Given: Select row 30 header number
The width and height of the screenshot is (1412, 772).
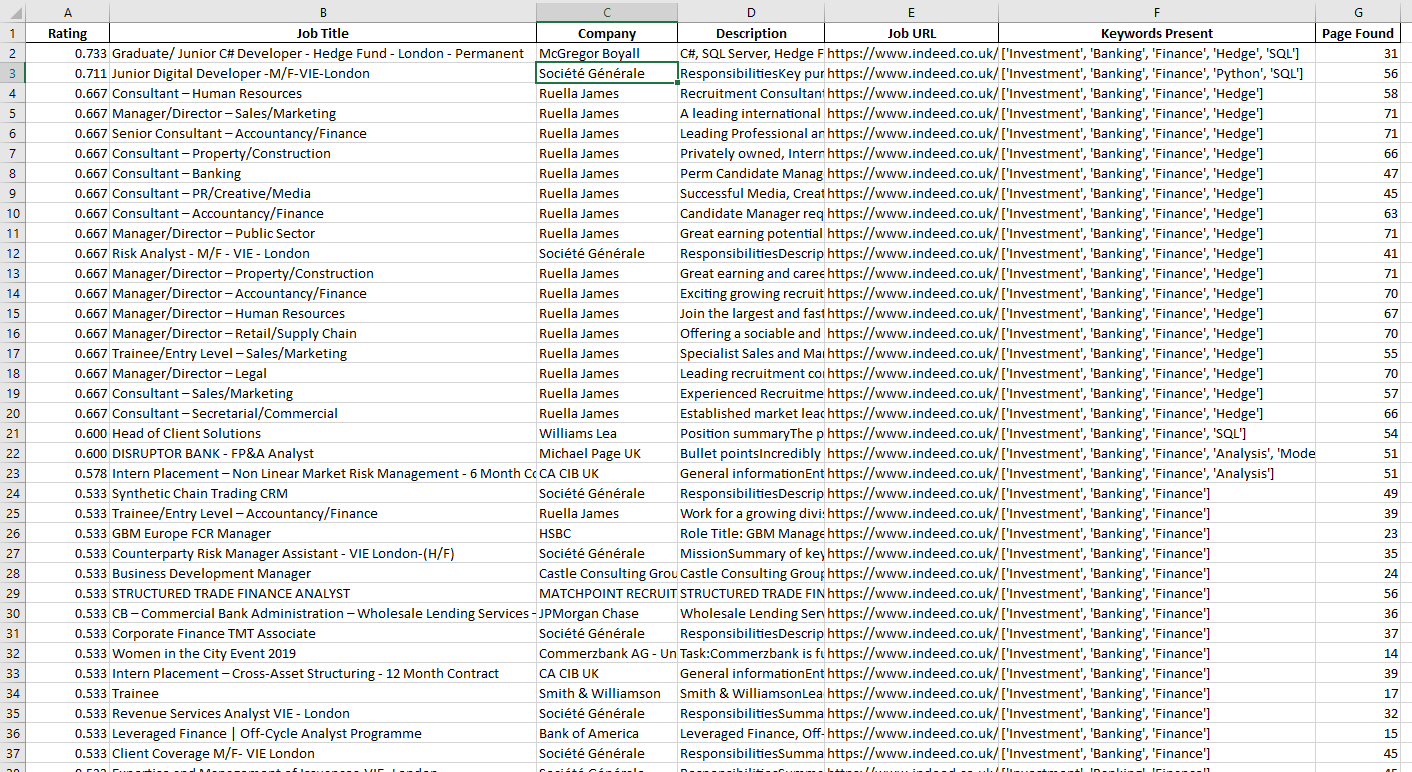Looking at the screenshot, I should coord(12,613).
